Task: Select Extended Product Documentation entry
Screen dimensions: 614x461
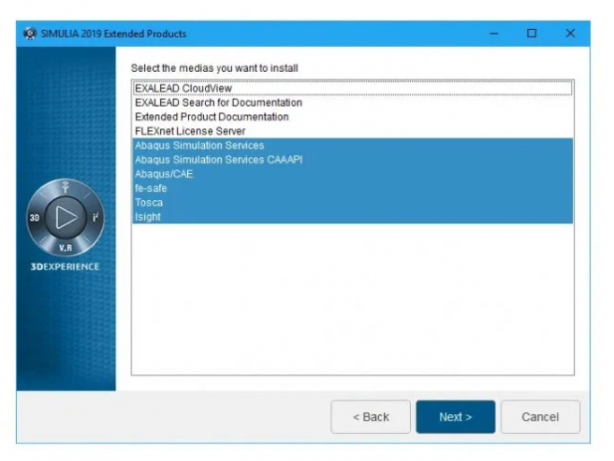Action: pos(211,116)
